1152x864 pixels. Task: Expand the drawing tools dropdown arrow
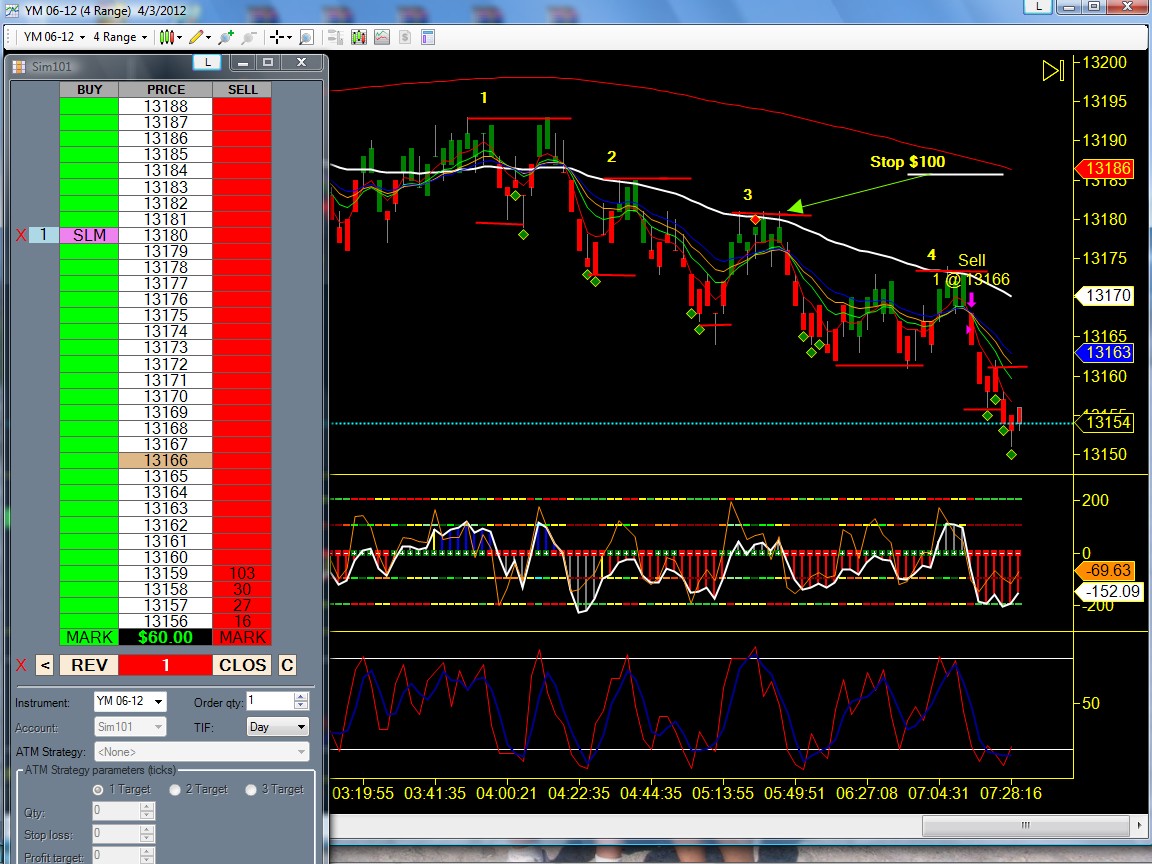point(209,37)
